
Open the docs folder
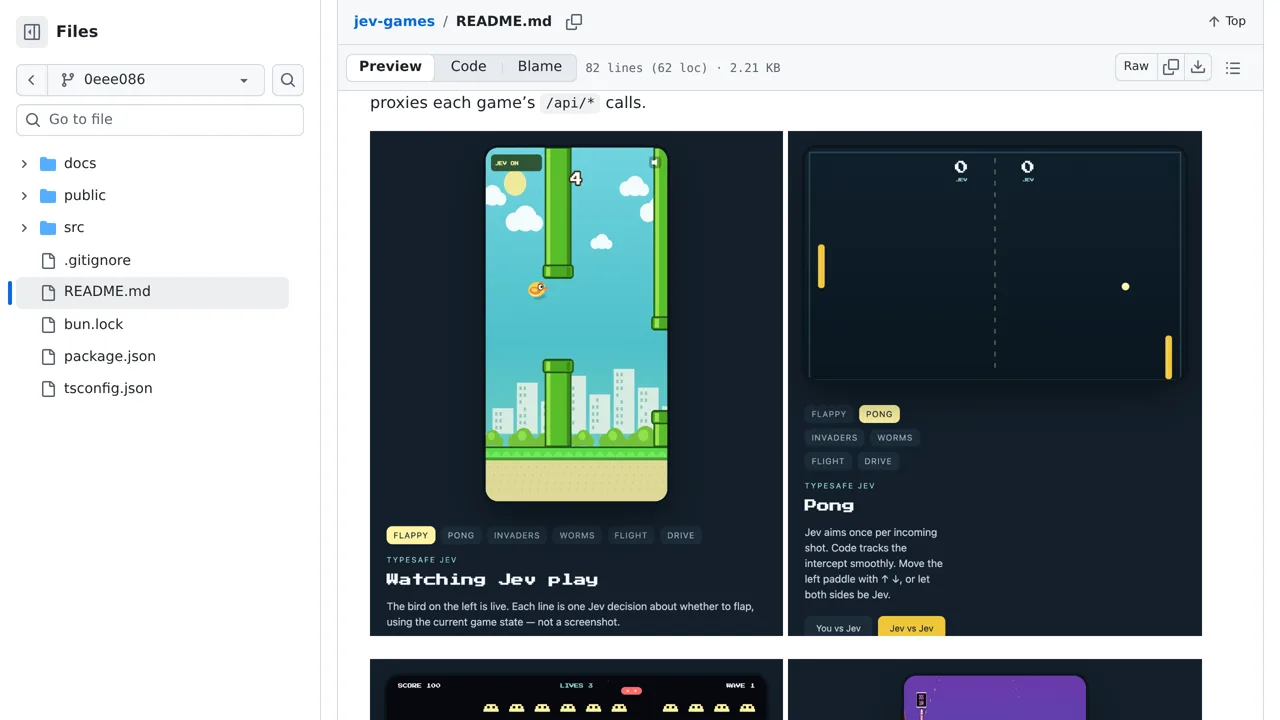pos(80,163)
